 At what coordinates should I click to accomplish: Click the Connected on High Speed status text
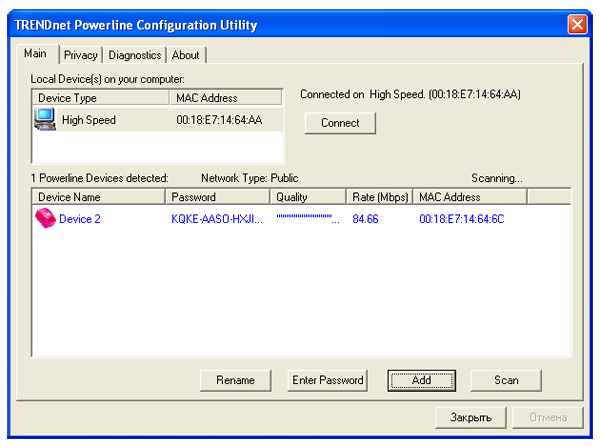pyautogui.click(x=410, y=94)
